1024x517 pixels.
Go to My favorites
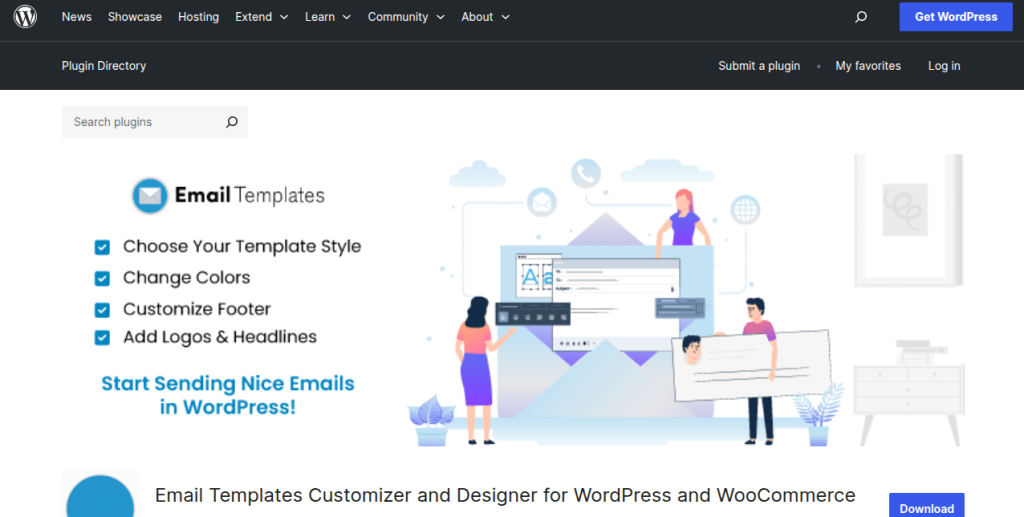[x=868, y=66]
